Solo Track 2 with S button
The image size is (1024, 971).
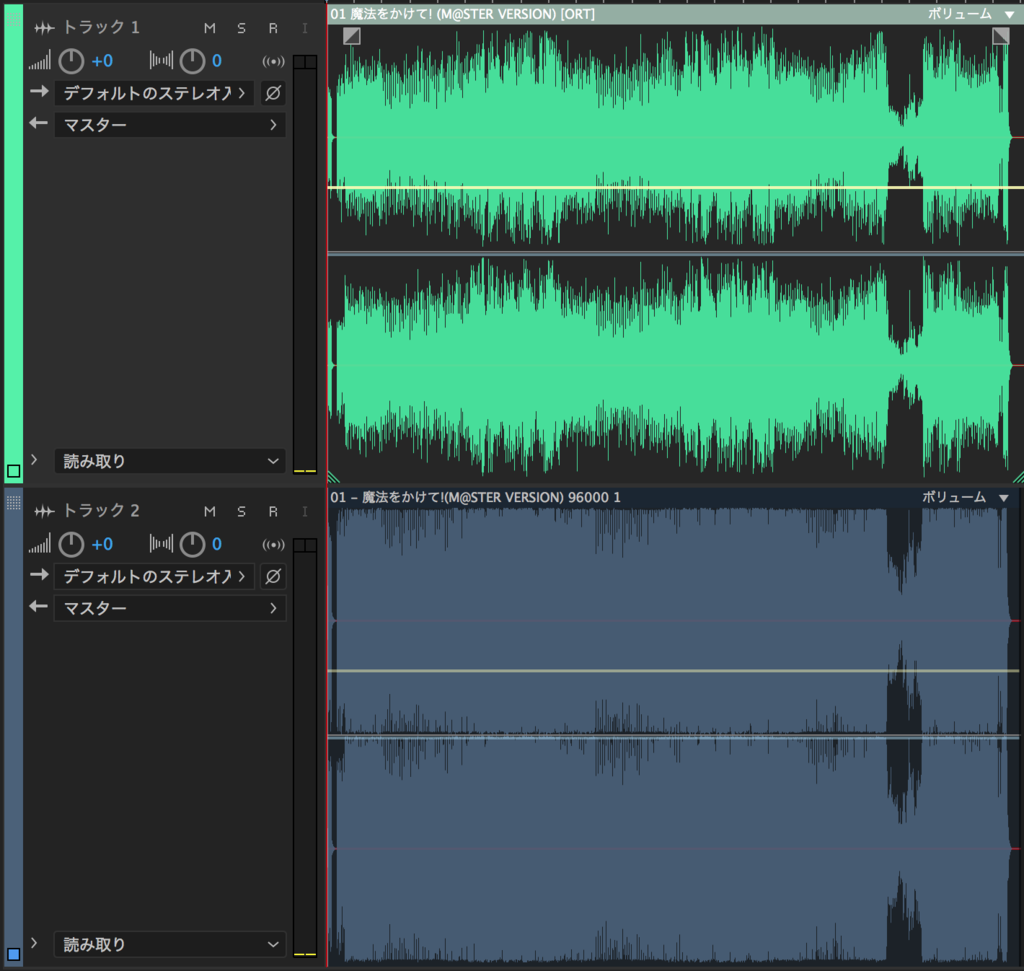(242, 511)
